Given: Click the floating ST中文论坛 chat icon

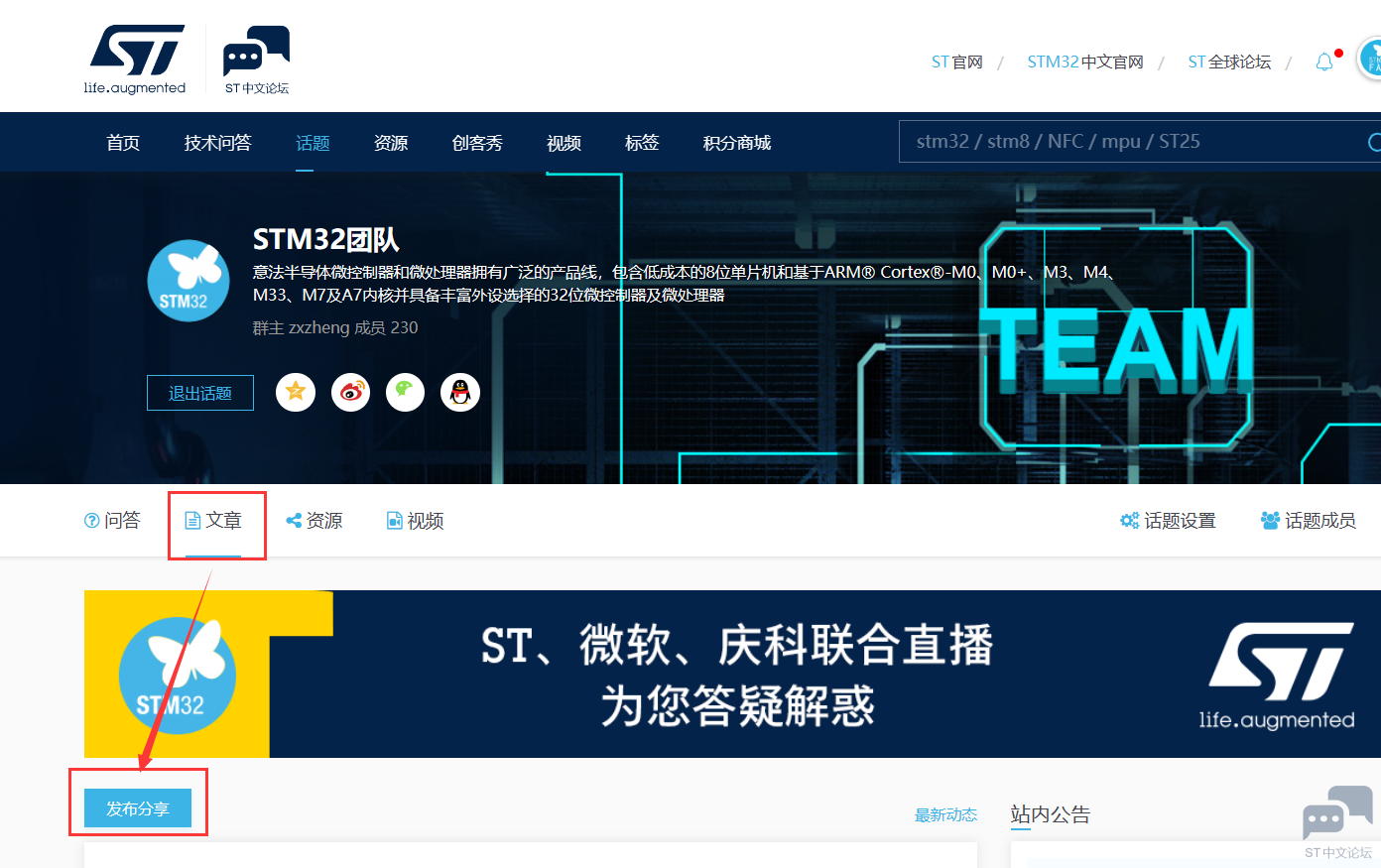Looking at the screenshot, I should pos(1338,822).
